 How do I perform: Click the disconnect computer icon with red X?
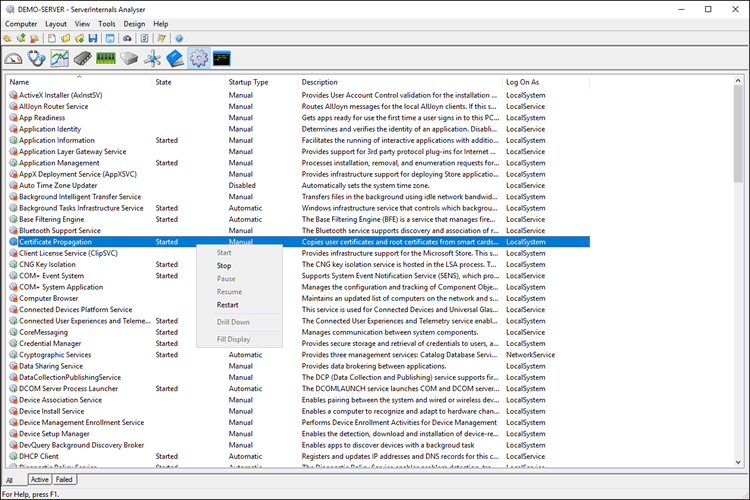click(x=34, y=38)
